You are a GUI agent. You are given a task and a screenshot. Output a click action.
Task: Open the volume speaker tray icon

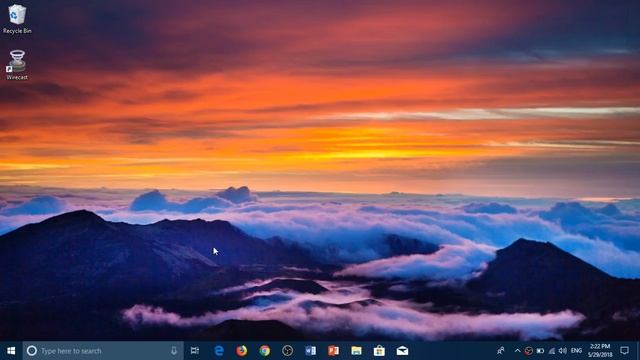(x=563, y=351)
